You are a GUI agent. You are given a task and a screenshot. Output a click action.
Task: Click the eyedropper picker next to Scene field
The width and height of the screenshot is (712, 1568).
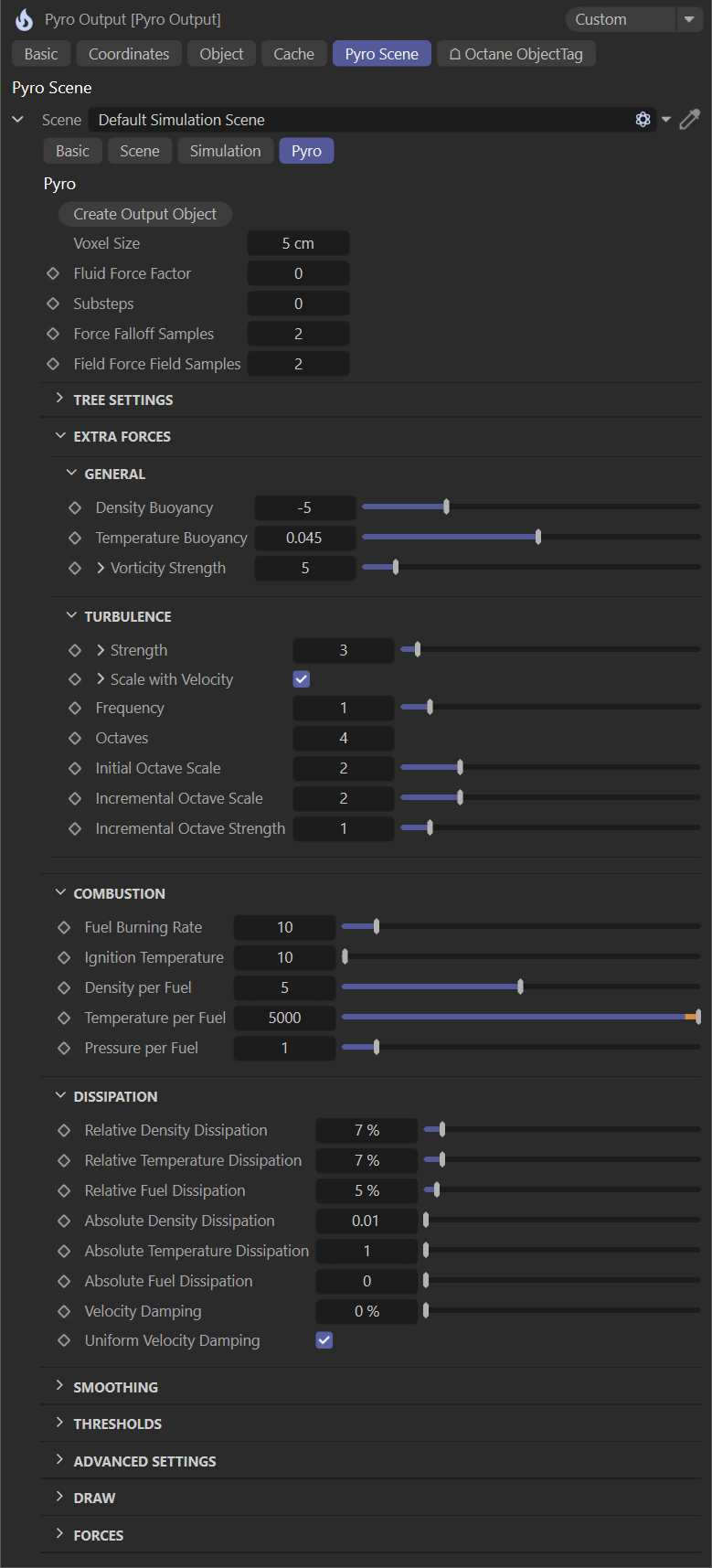coord(689,120)
